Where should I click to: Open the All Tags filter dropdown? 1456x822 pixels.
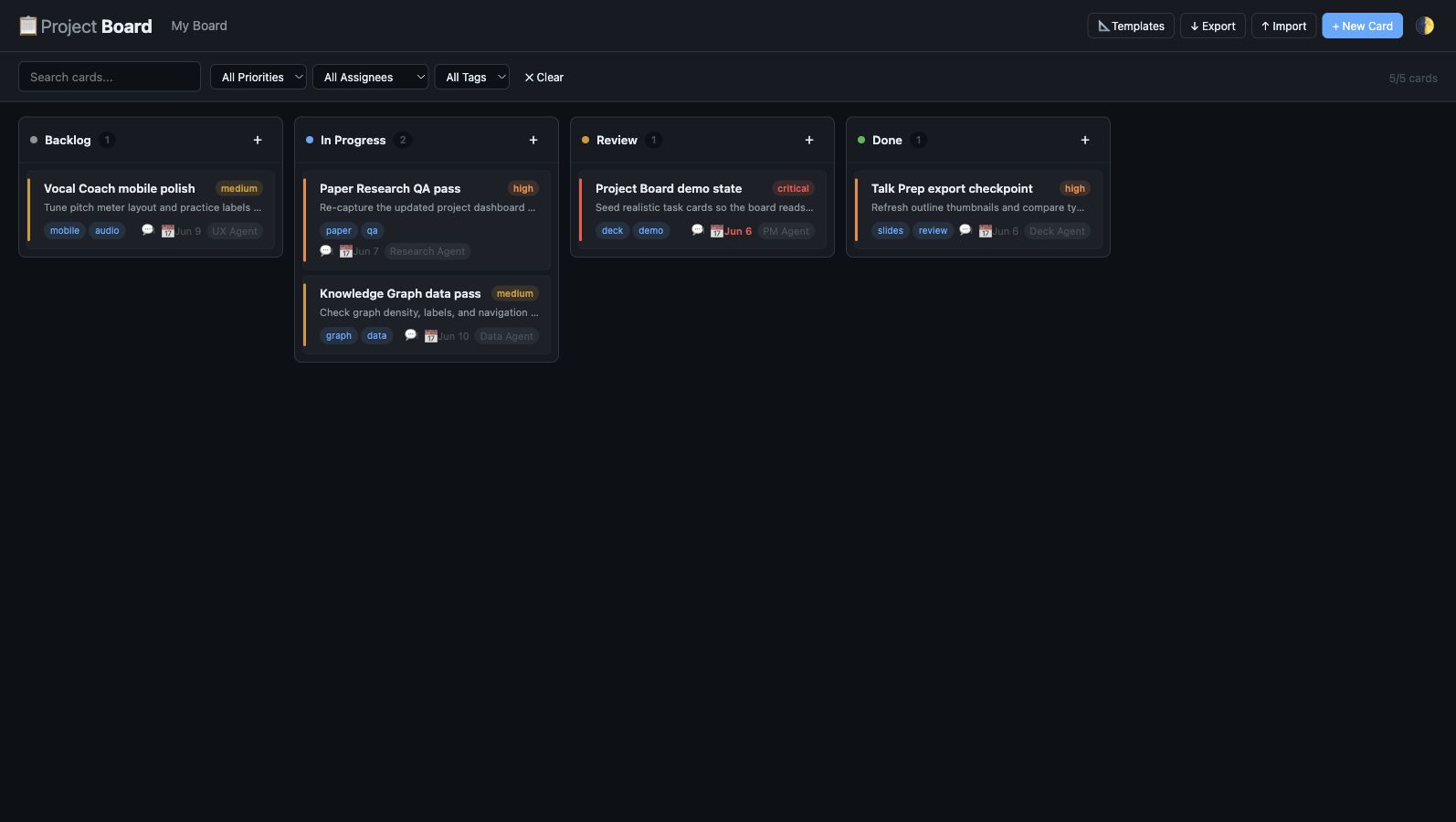471,77
